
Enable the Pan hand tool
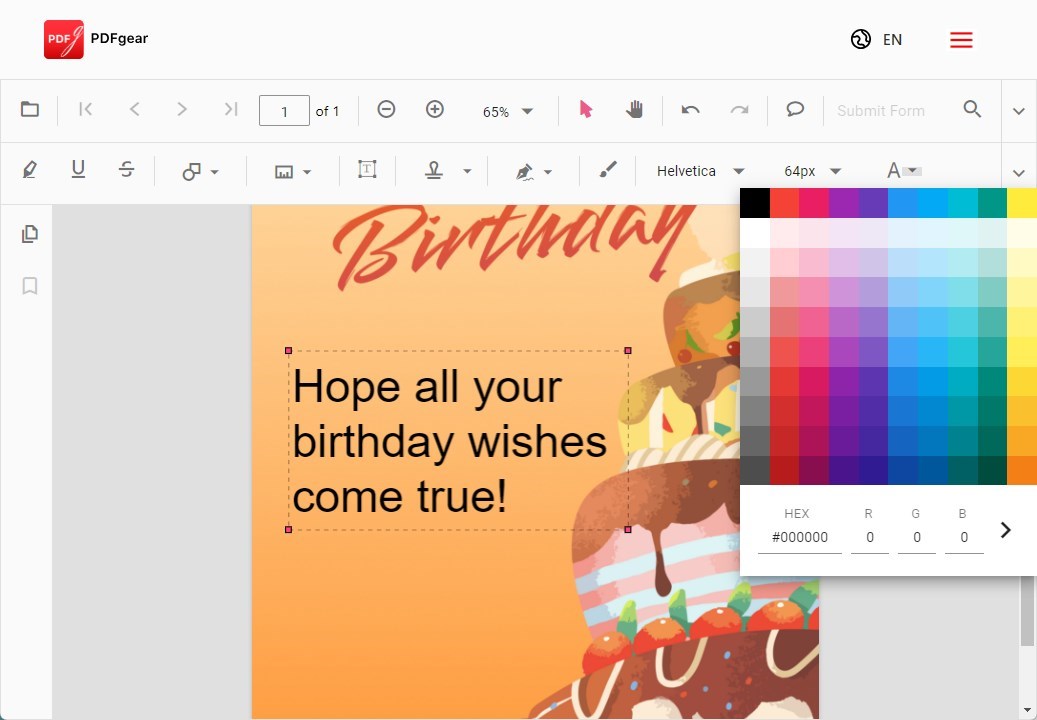[x=634, y=110]
